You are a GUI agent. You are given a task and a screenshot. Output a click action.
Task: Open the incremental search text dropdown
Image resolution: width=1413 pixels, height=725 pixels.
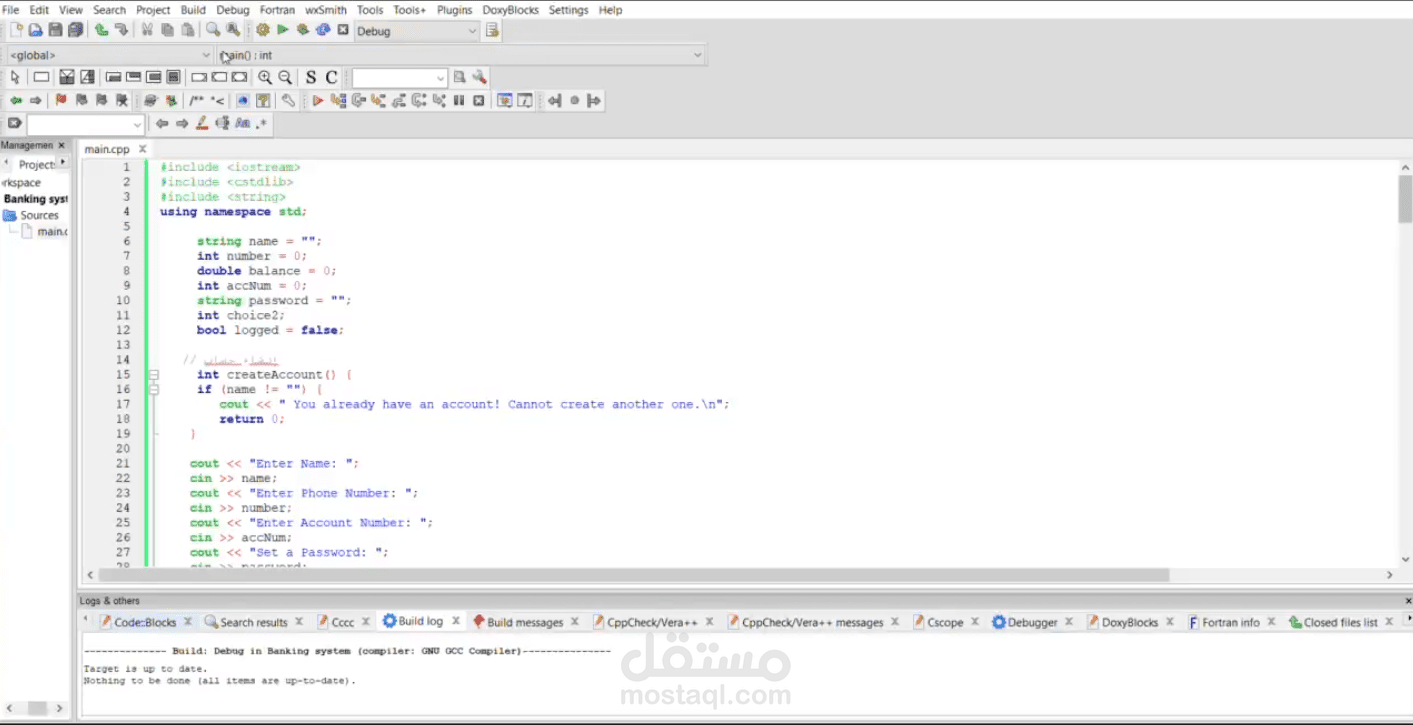tap(137, 124)
